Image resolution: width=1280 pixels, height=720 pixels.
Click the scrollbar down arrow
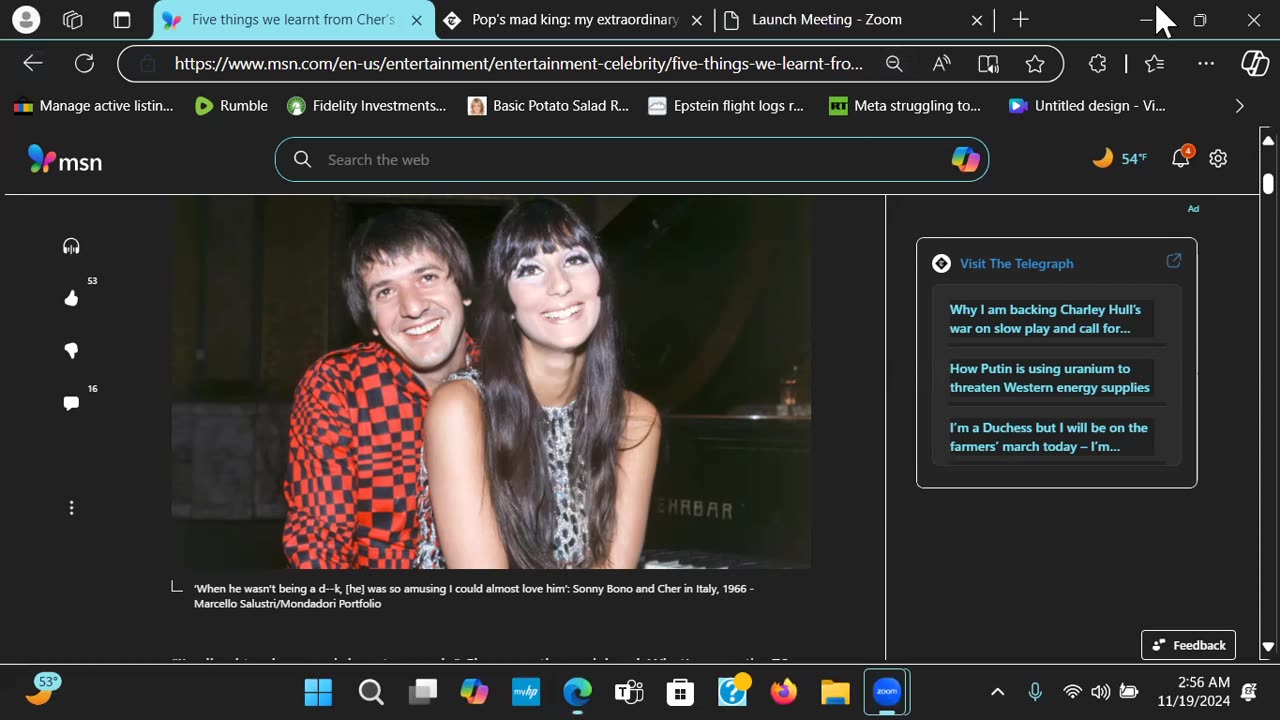pos(1268,647)
